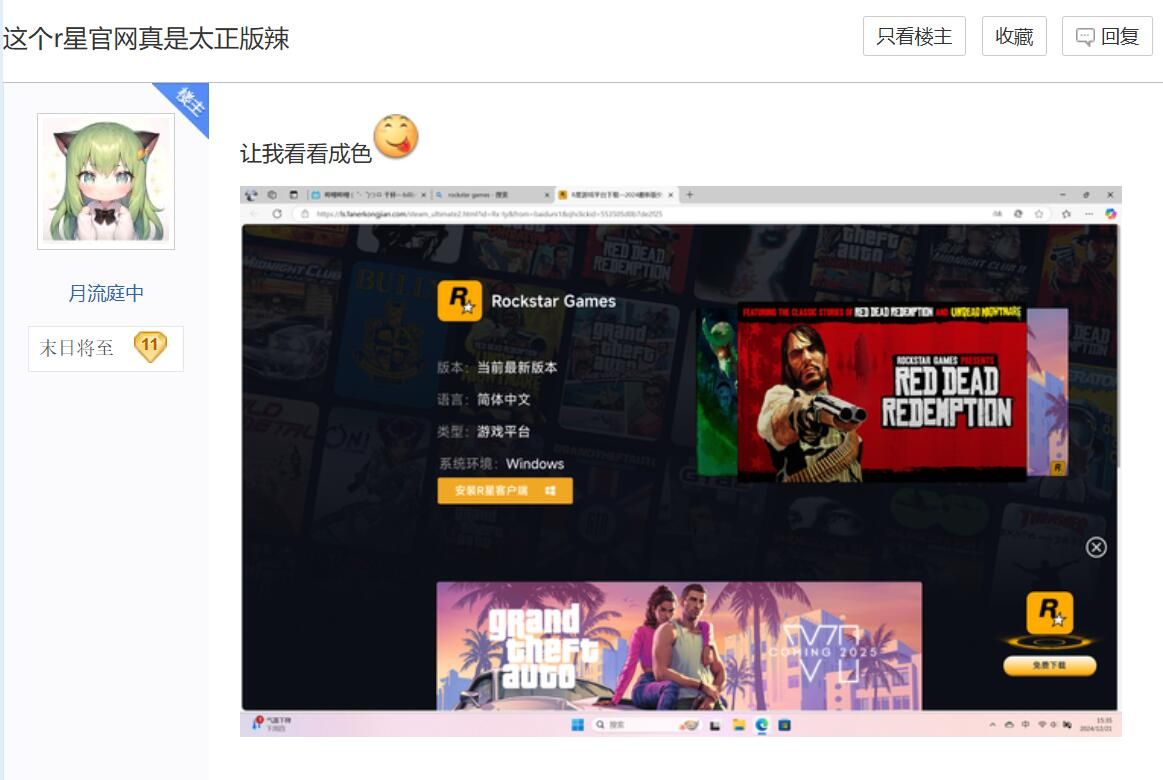Click the text 简体中文 language value
1163x780 pixels.
pos(504,400)
